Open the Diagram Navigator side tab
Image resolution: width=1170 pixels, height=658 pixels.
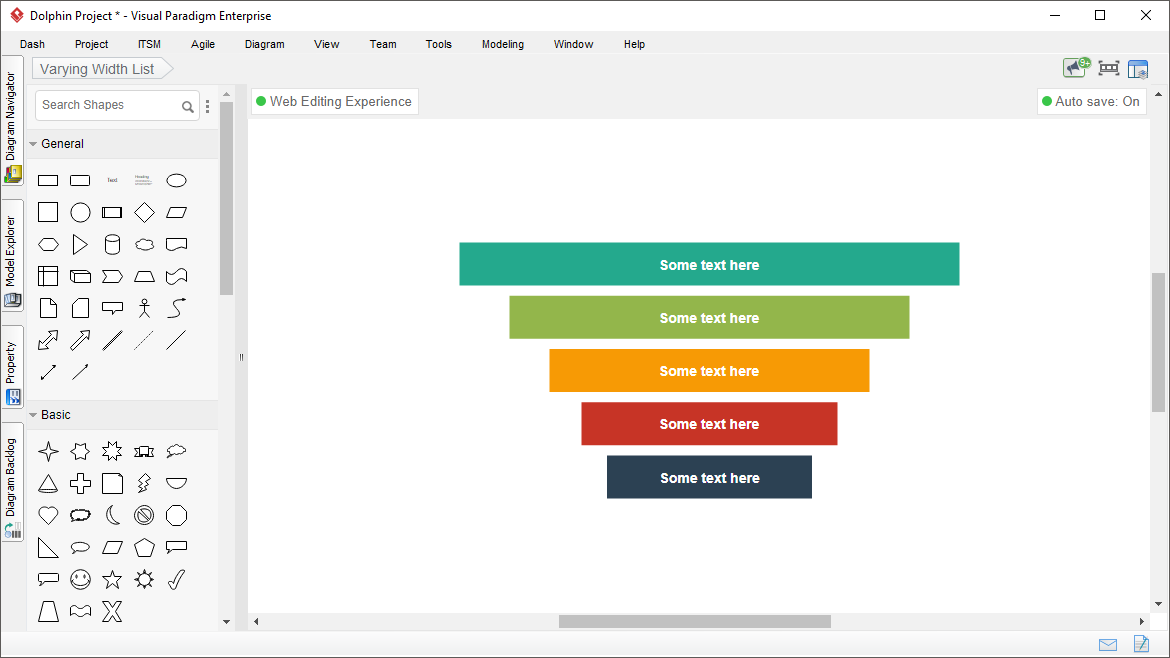click(12, 121)
